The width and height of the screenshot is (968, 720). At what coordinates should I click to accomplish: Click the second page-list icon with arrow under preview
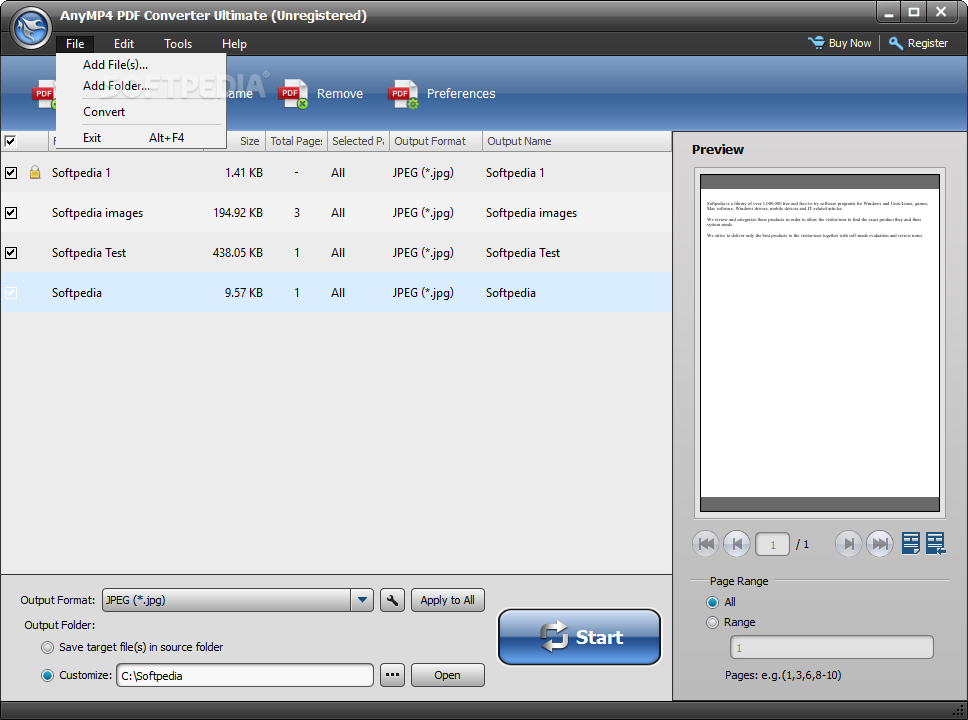935,543
